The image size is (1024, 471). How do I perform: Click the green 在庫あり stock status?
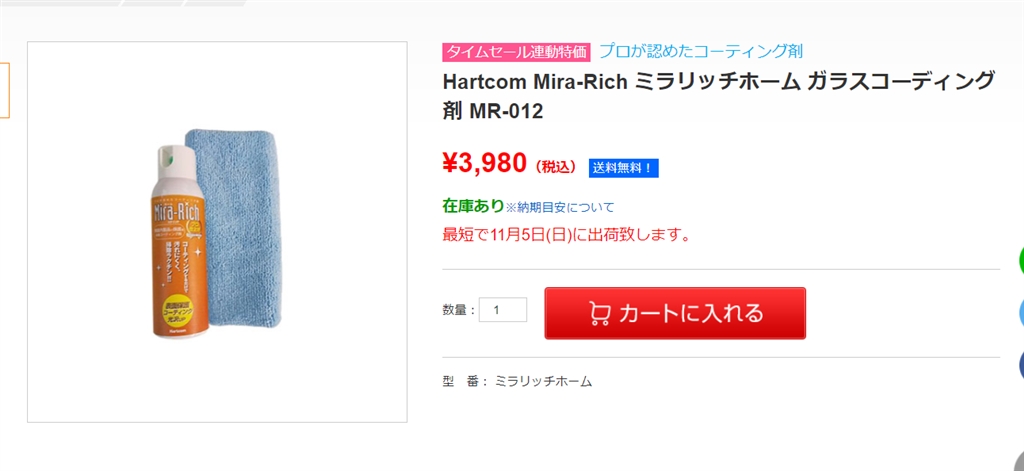[x=473, y=206]
